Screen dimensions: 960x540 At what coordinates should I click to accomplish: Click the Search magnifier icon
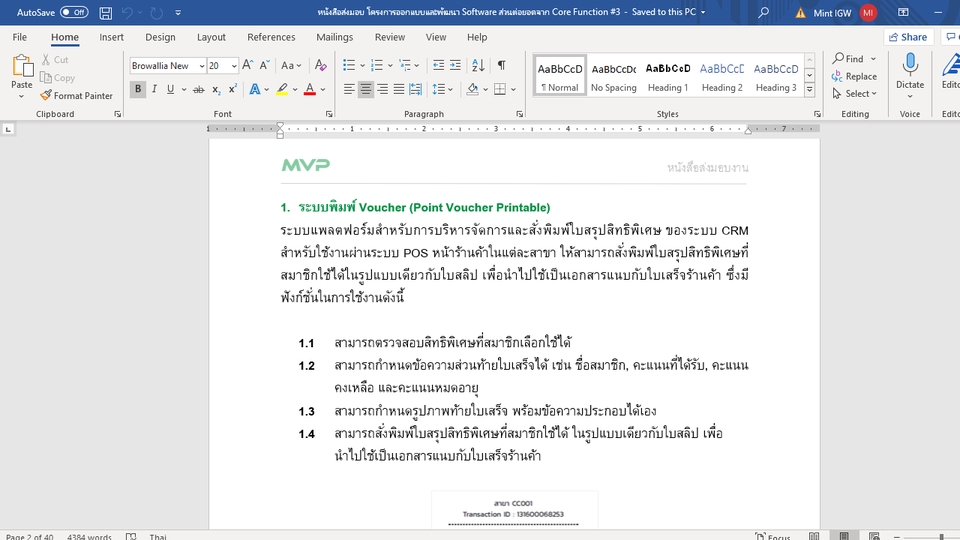coord(763,12)
